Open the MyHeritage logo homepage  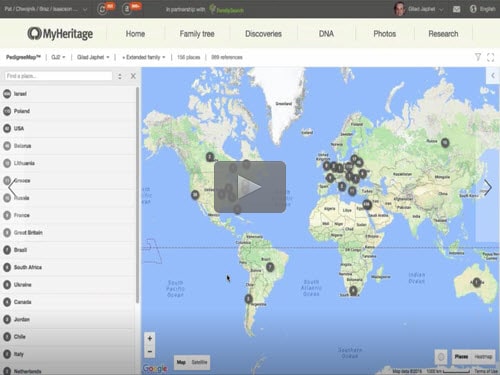tap(60, 34)
